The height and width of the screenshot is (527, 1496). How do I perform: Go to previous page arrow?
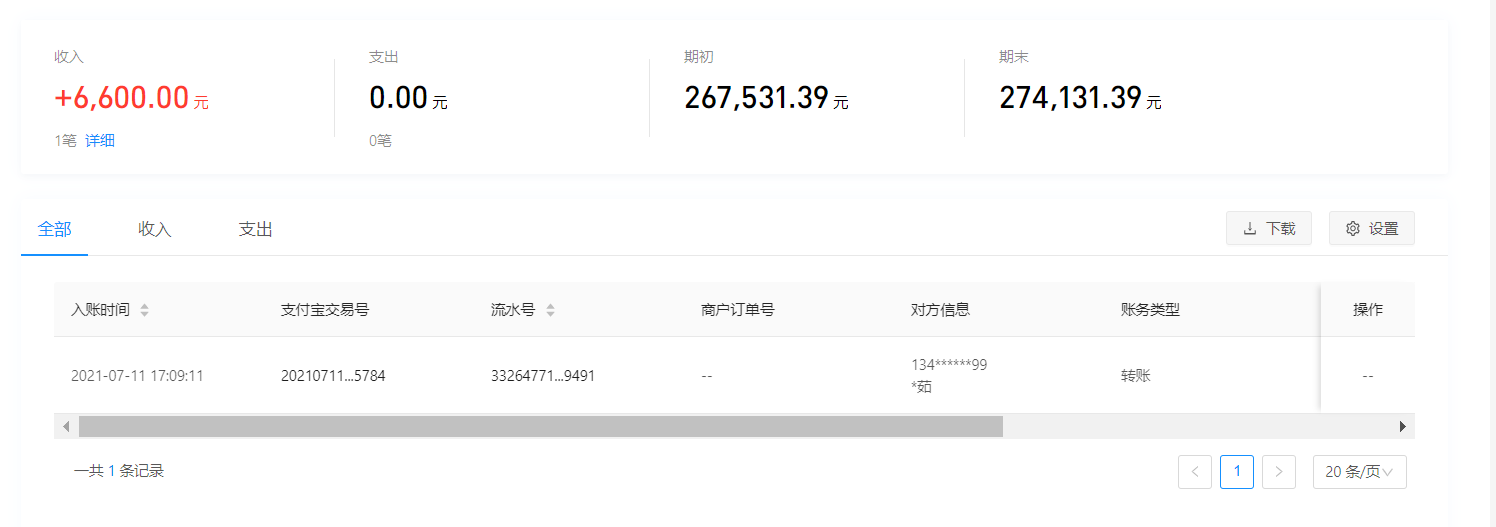coord(1195,472)
